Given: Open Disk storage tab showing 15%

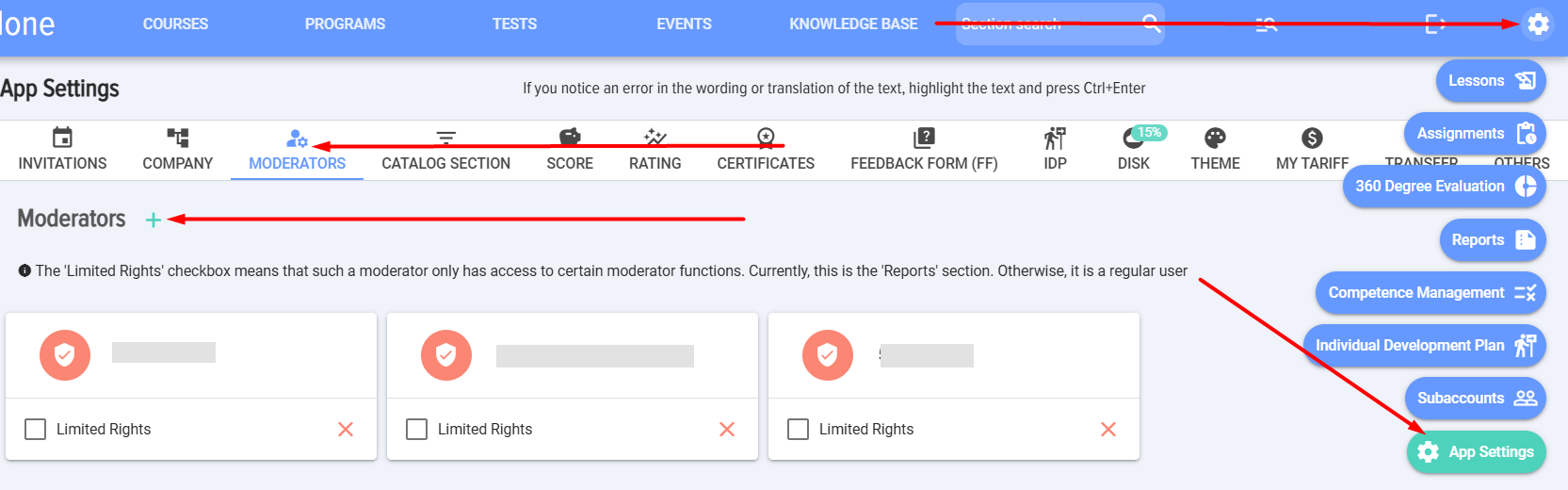Looking at the screenshot, I should coord(1134,150).
